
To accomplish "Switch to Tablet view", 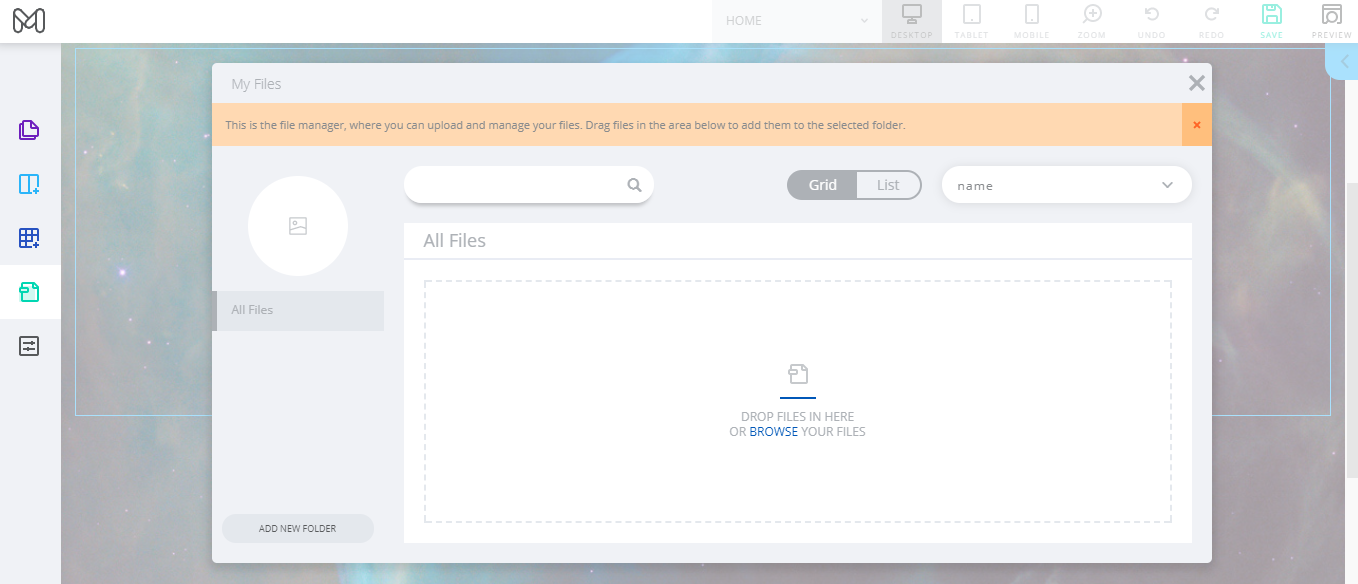I will pos(971,21).
